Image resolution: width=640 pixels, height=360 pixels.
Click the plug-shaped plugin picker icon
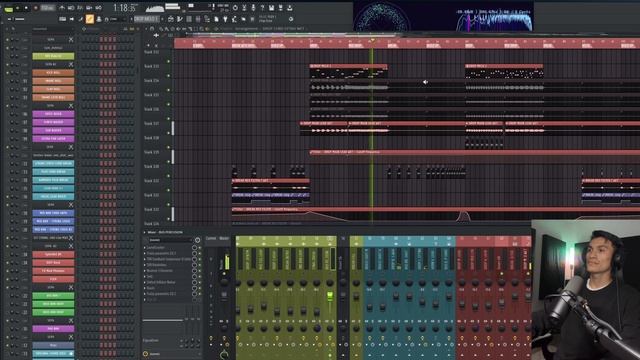click(225, 19)
